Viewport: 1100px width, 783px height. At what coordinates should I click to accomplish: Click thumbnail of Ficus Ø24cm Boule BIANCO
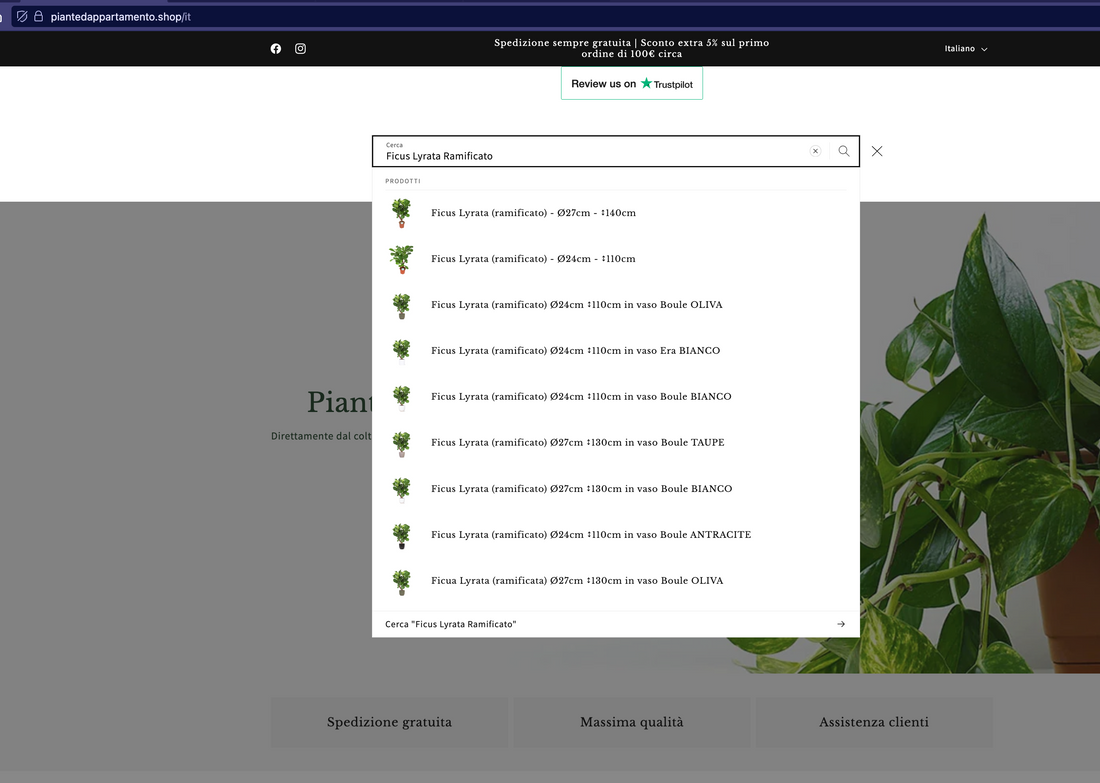(401, 397)
